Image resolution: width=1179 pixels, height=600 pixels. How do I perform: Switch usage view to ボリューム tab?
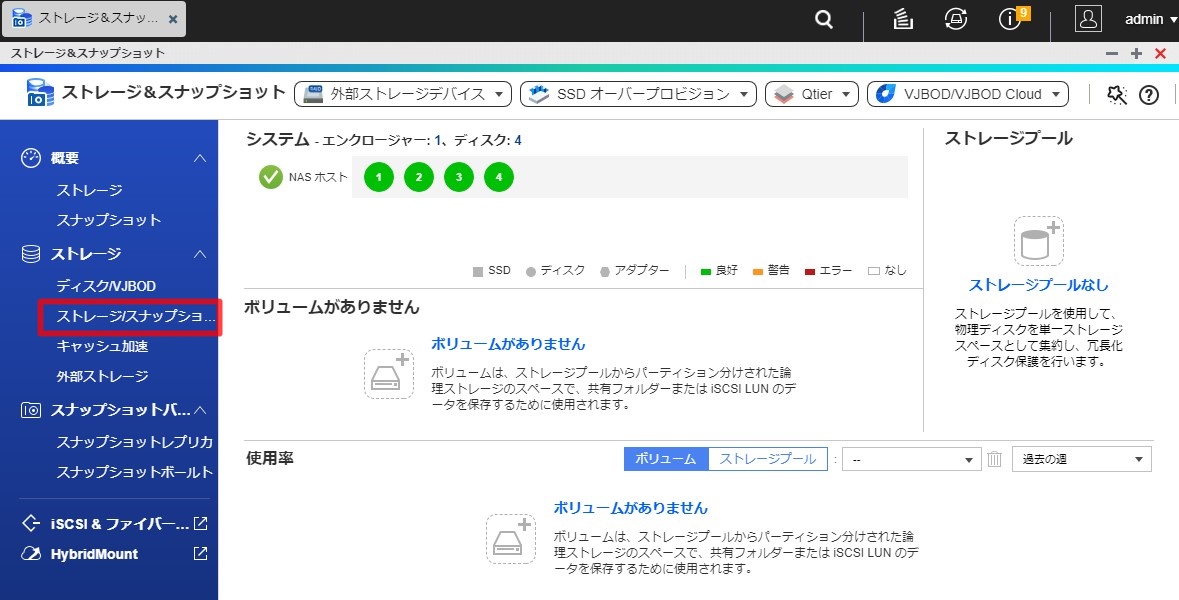click(666, 459)
